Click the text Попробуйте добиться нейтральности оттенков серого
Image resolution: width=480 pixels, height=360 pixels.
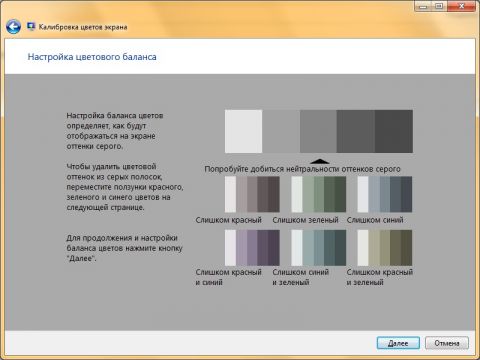[302, 169]
